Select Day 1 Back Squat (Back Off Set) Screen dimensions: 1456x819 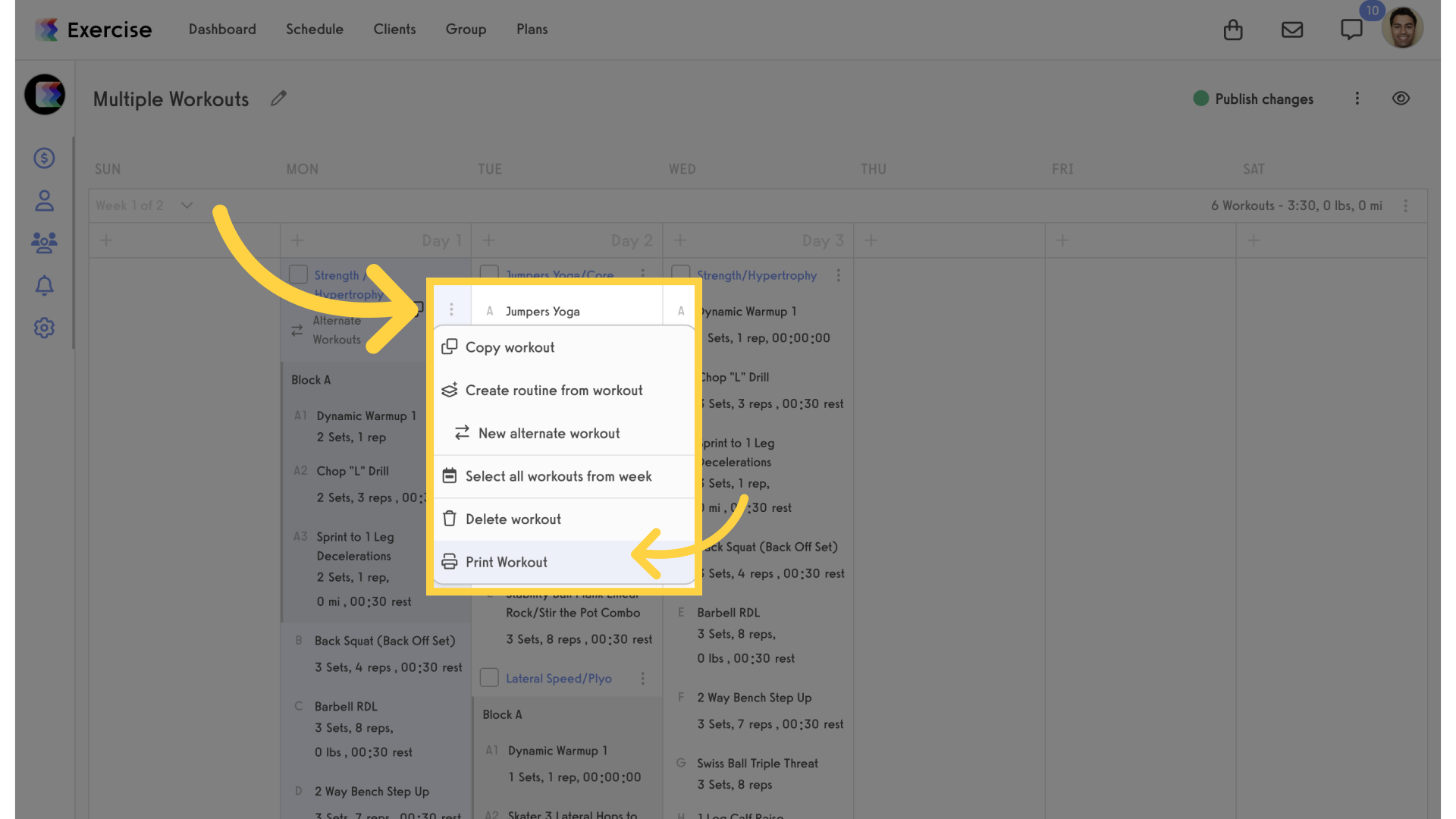[x=385, y=641]
